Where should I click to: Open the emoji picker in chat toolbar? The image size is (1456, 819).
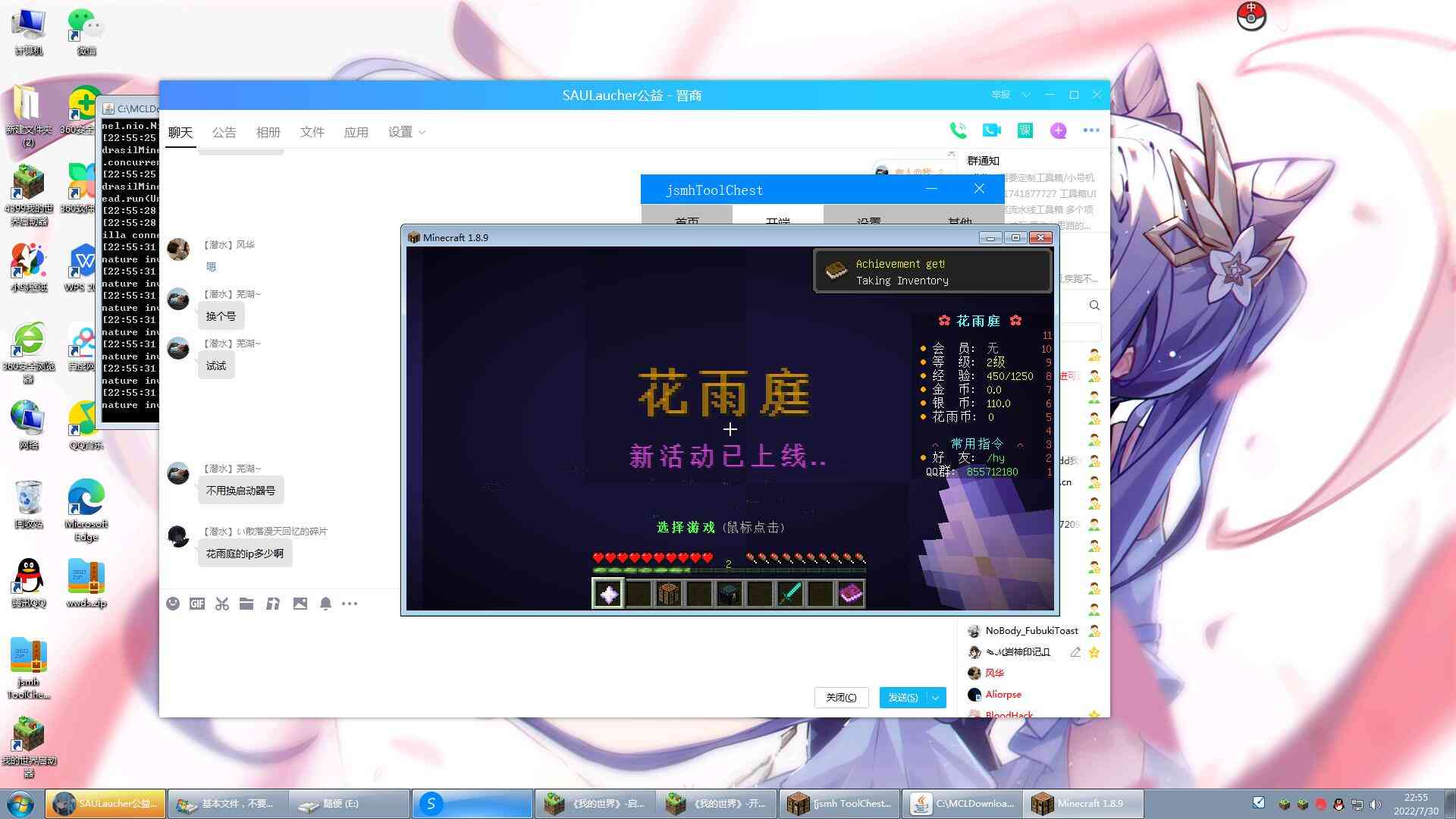(173, 604)
